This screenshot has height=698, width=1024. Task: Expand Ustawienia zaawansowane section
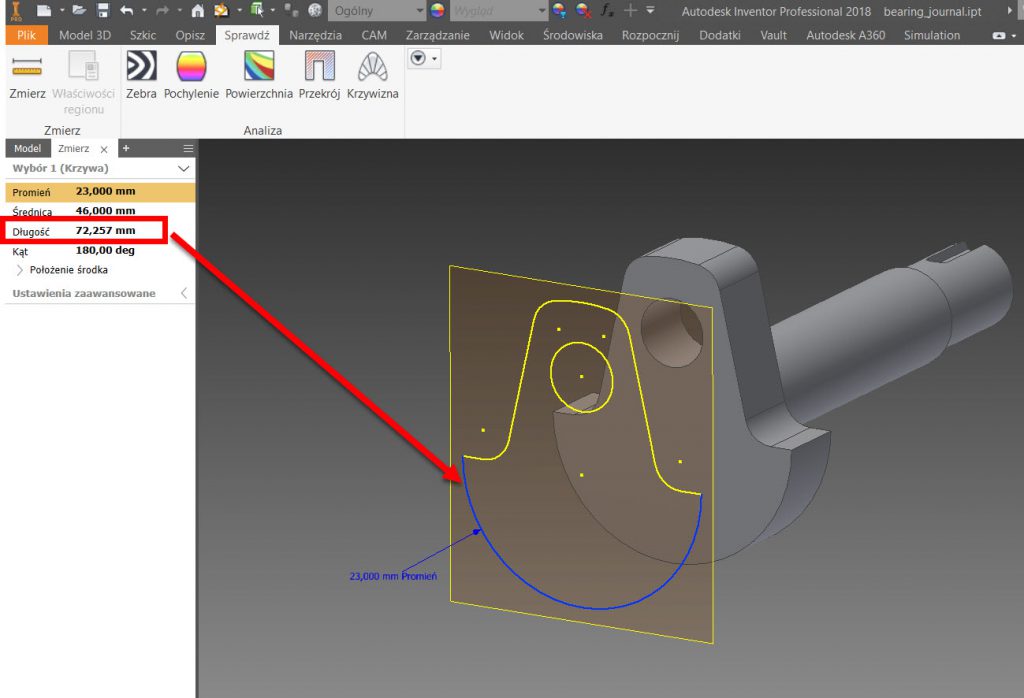point(183,293)
